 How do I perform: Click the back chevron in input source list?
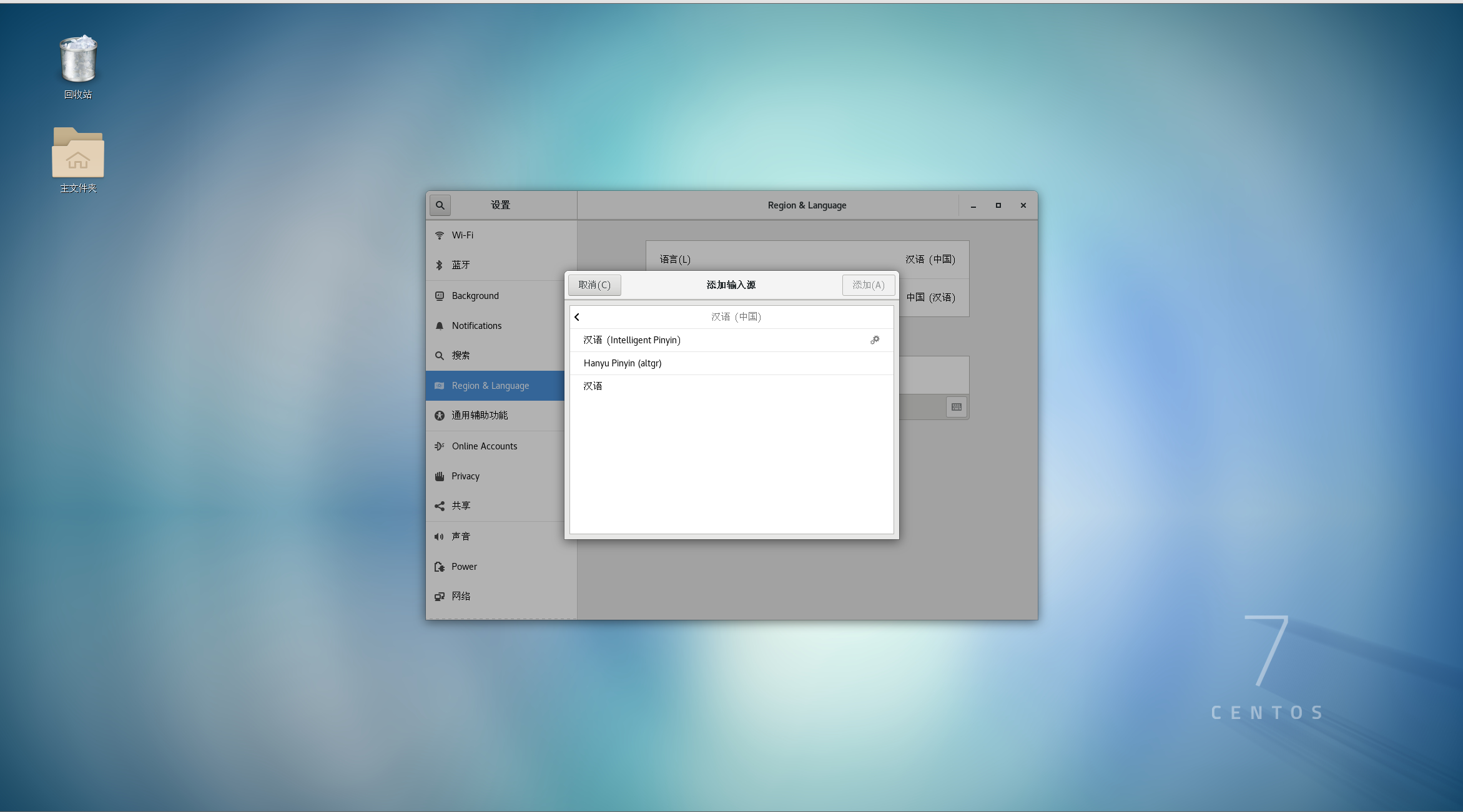pos(577,317)
